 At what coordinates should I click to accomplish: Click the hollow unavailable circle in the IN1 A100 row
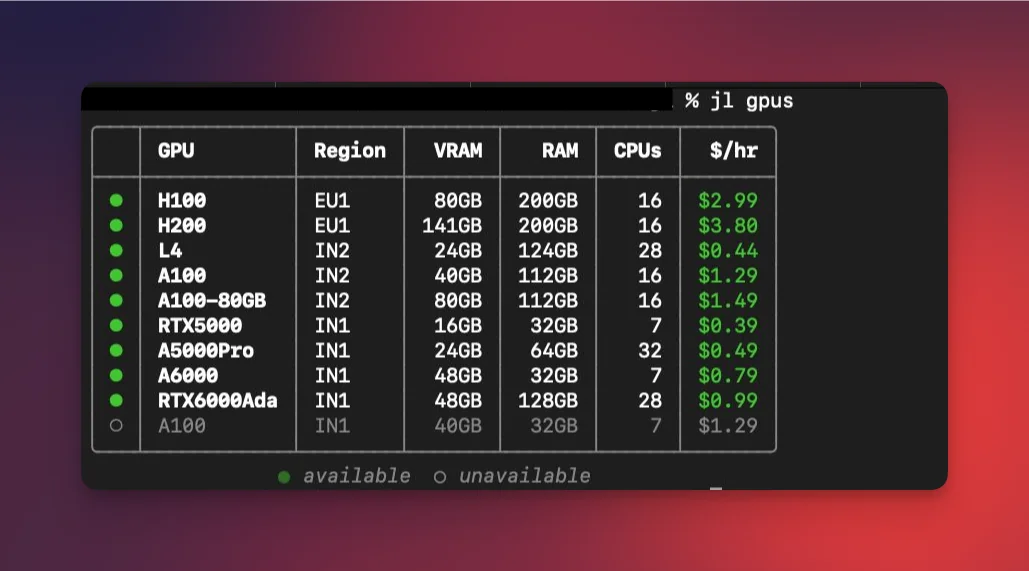(116, 425)
